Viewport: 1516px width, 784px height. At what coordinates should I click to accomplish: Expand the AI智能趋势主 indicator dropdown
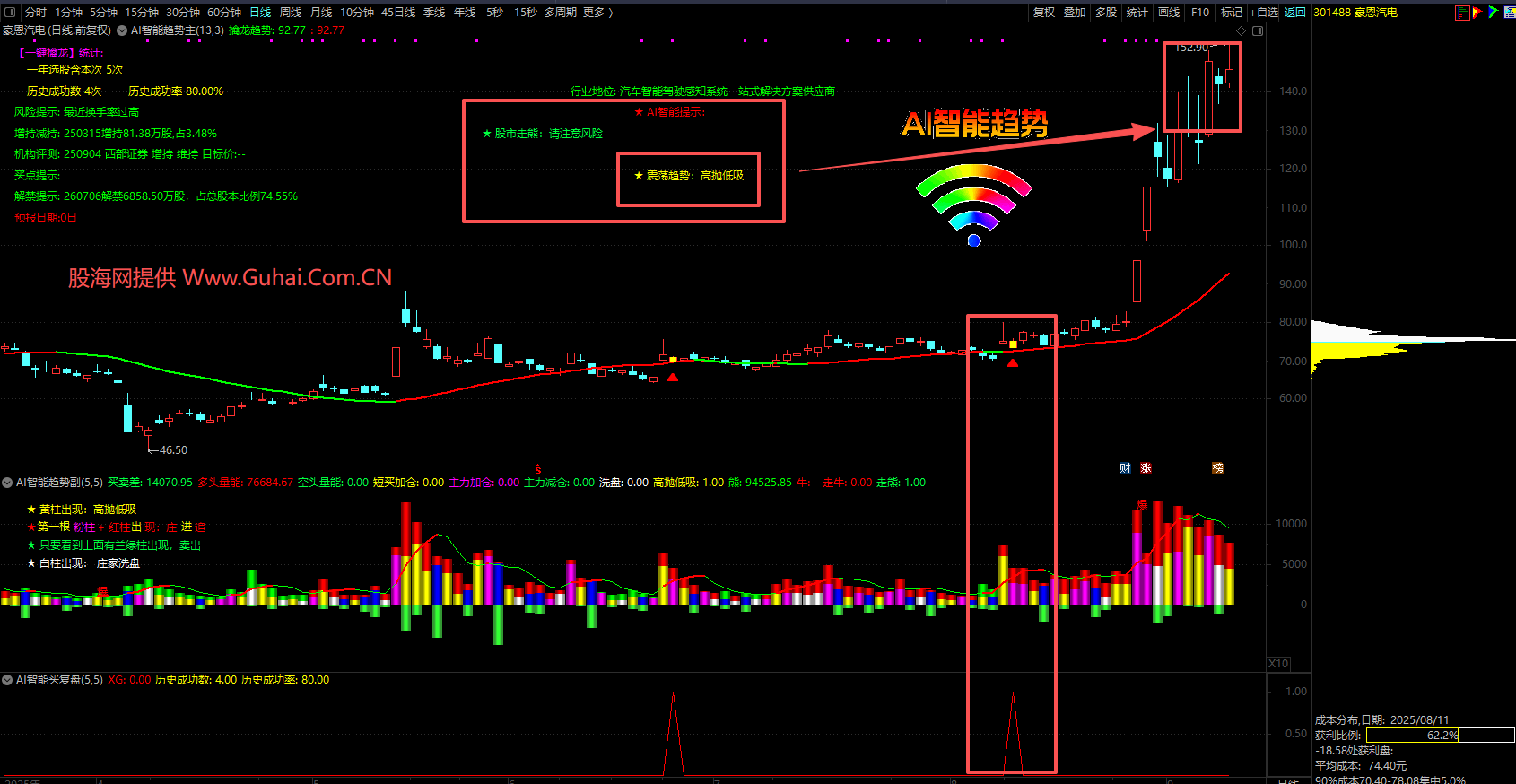coord(122,30)
